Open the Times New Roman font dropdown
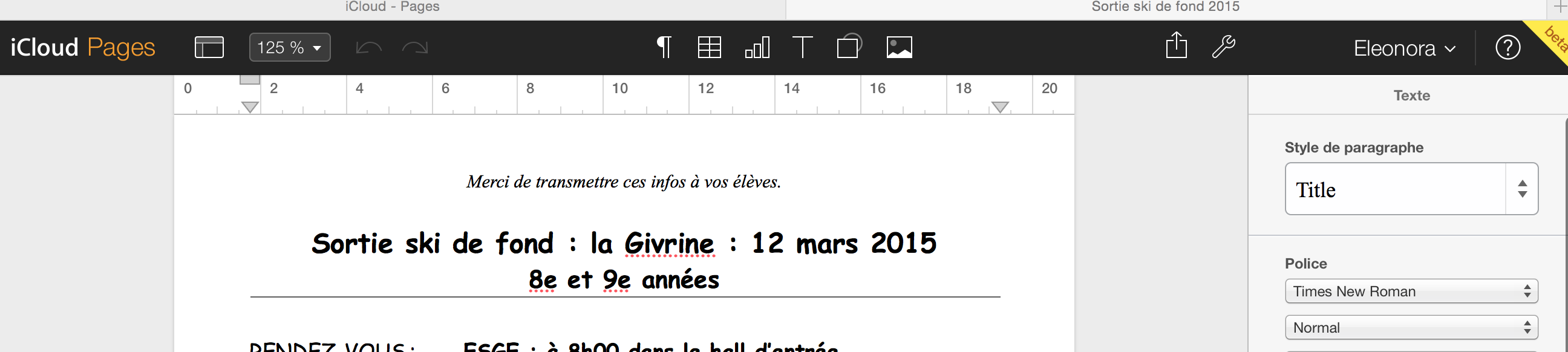This screenshot has height=352, width=1568. [x=1411, y=291]
